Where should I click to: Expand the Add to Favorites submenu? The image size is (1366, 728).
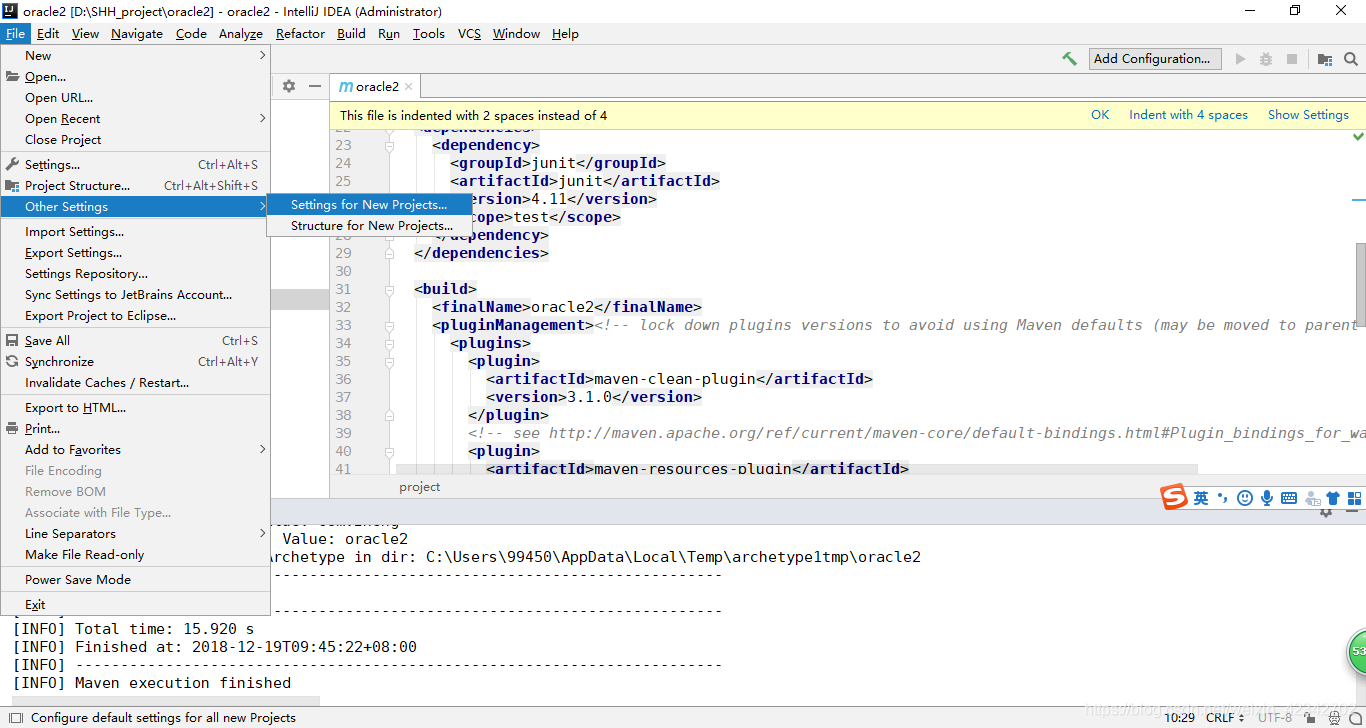pos(263,449)
